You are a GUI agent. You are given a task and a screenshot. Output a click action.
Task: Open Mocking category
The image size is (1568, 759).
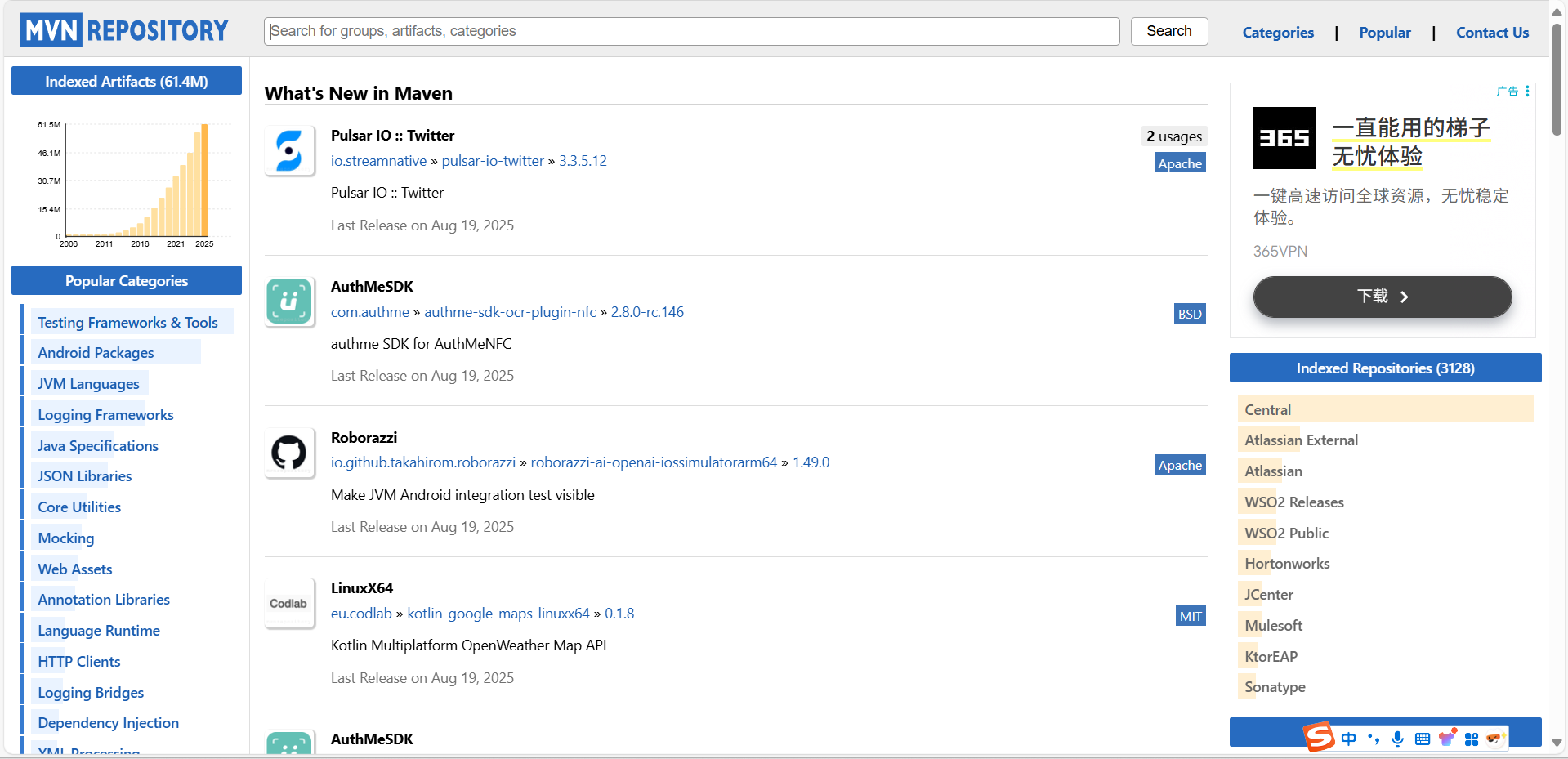pyautogui.click(x=66, y=538)
